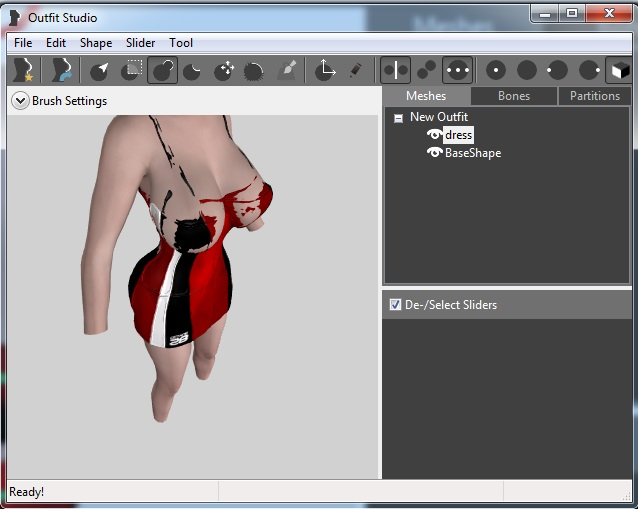Select the arrow Select tool

(x=99, y=70)
